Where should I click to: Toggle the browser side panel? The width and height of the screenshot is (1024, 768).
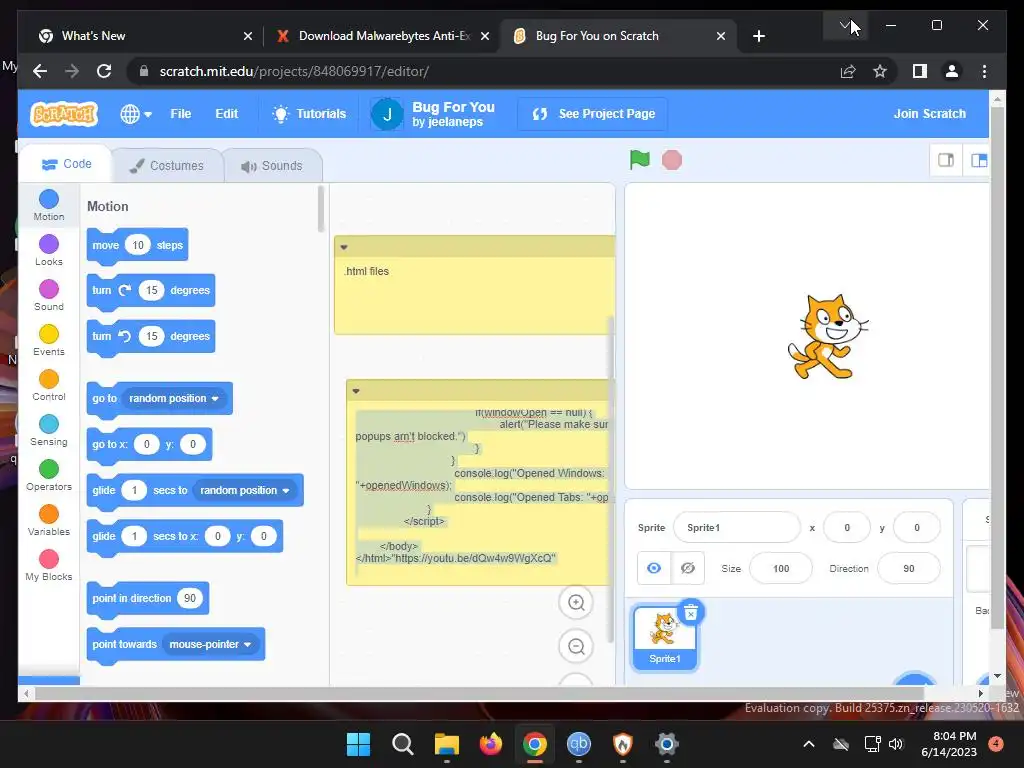[x=920, y=71]
